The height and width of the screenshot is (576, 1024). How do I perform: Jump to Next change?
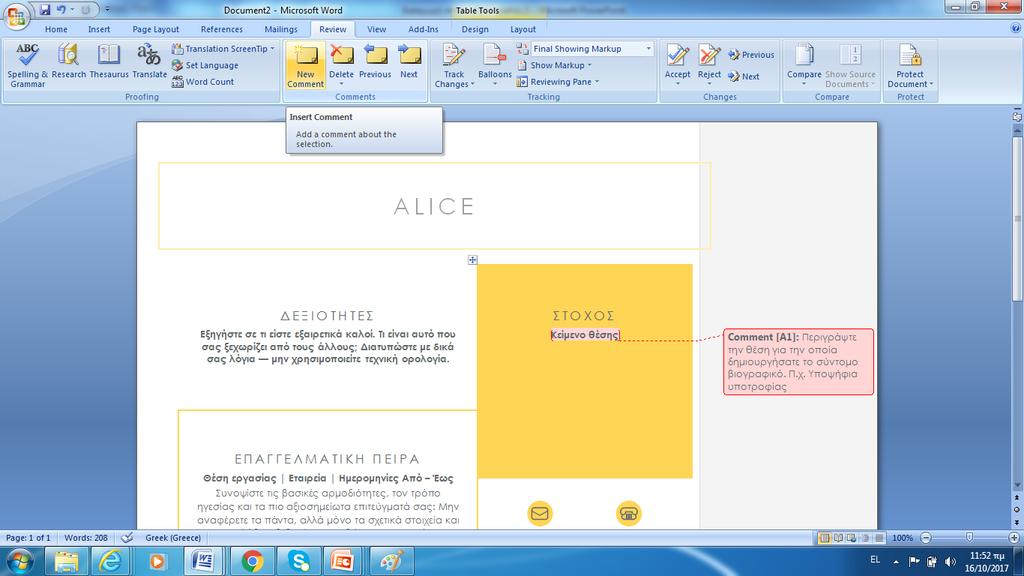click(744, 76)
